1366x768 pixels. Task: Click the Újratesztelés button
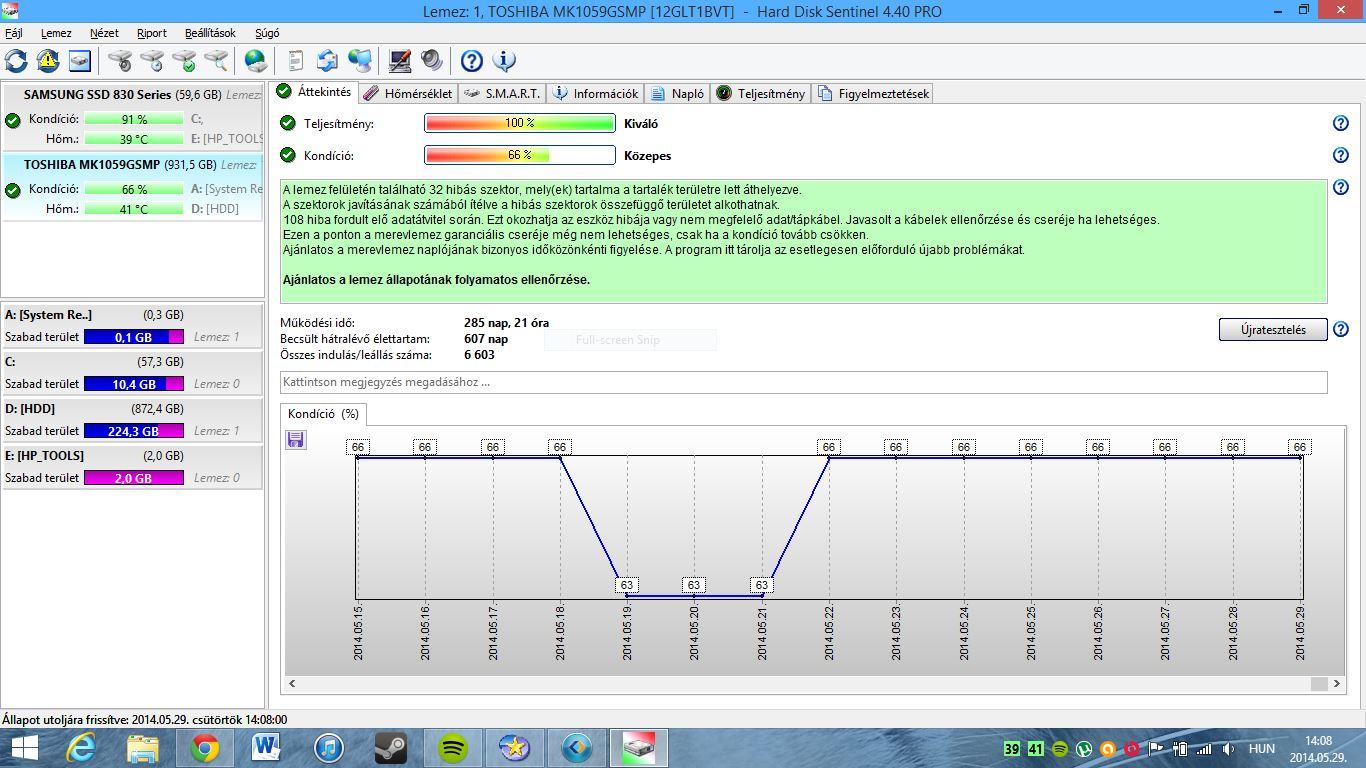(1273, 329)
